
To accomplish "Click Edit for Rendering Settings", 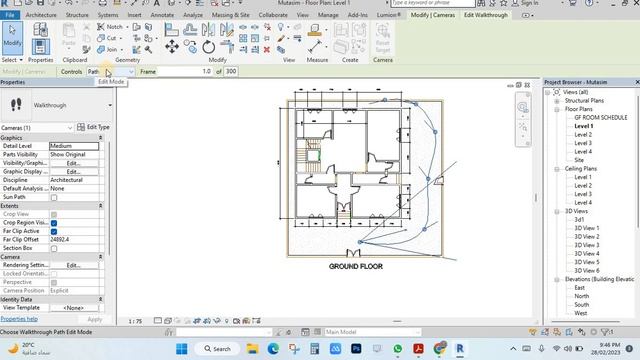I will pos(74,265).
